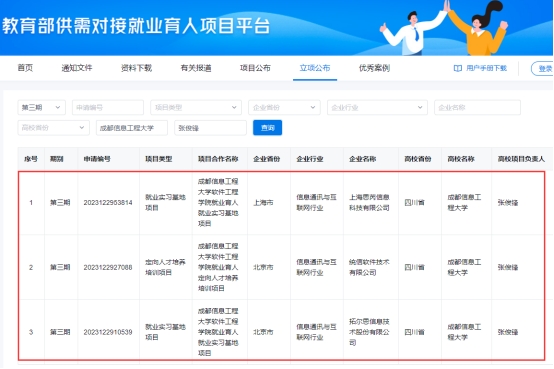The image size is (554, 369).
Task: Switch to the 项目公布 tab
Action: point(255,68)
